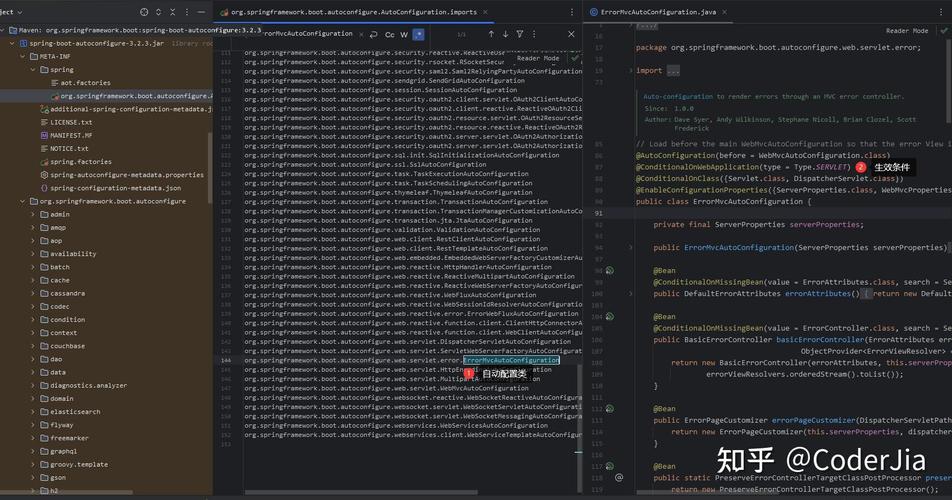Expand the cache package
The image size is (952, 500).
[x=33, y=280]
